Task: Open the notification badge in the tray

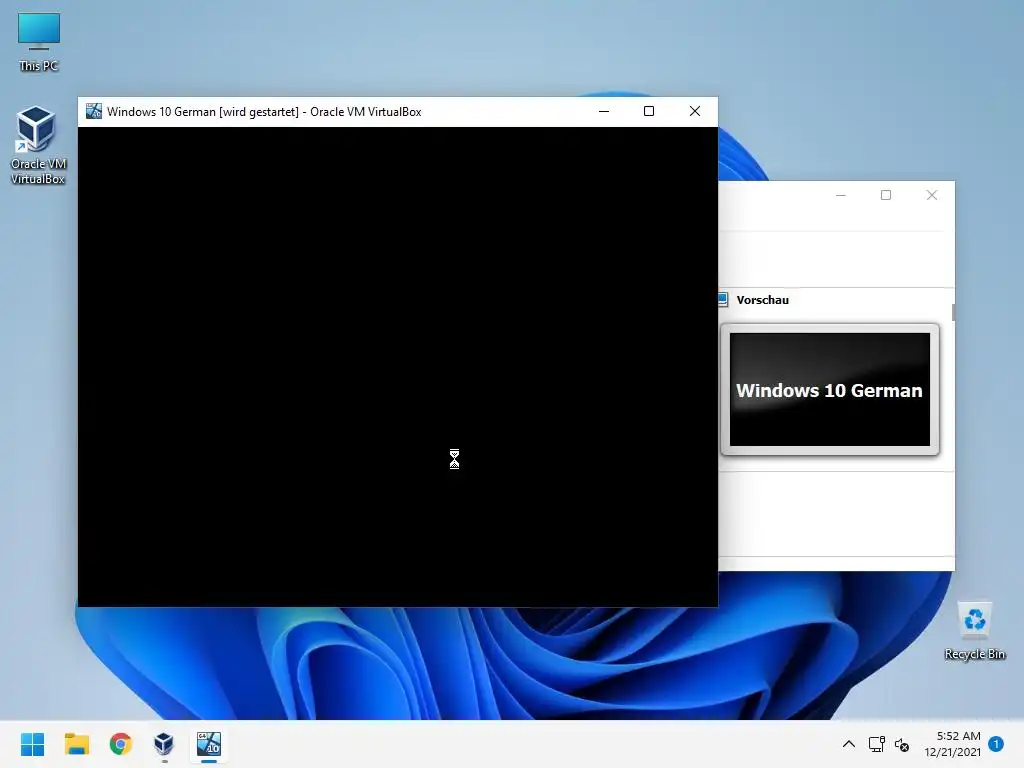Action: [996, 743]
